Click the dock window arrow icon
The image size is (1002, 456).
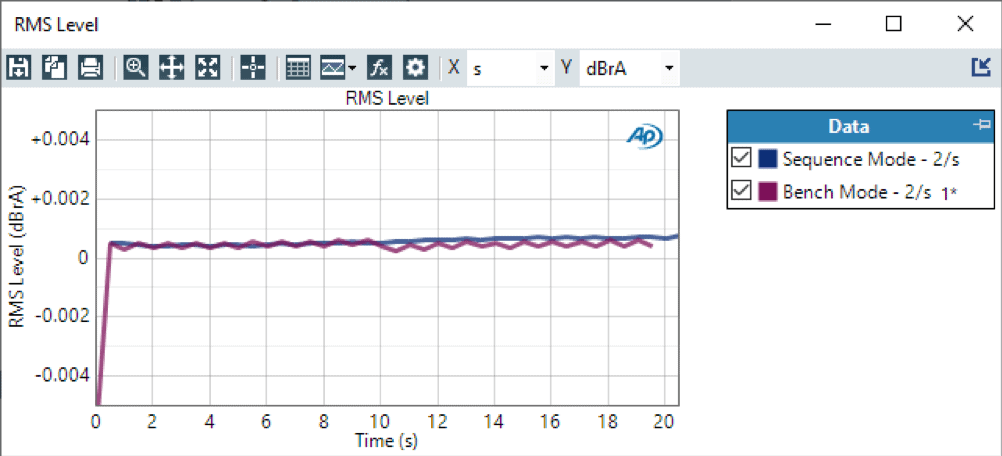coord(980,67)
